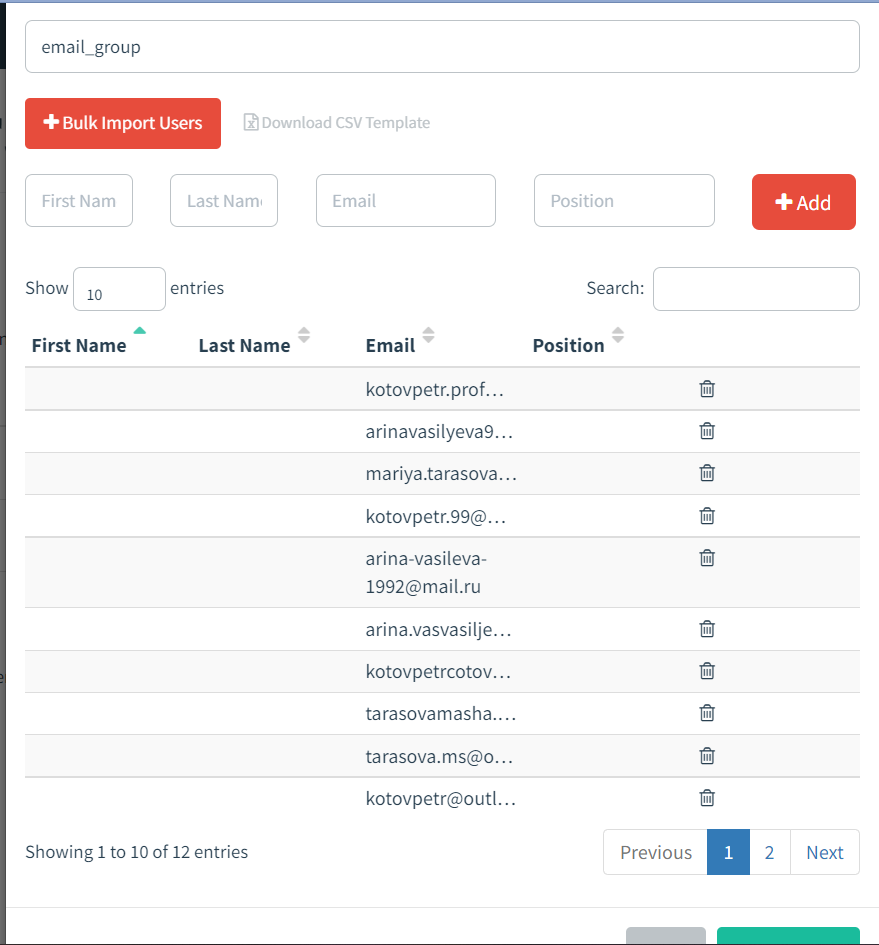879x945 pixels.
Task: Remove the kotovpetrcotov email entry
Action: (707, 671)
